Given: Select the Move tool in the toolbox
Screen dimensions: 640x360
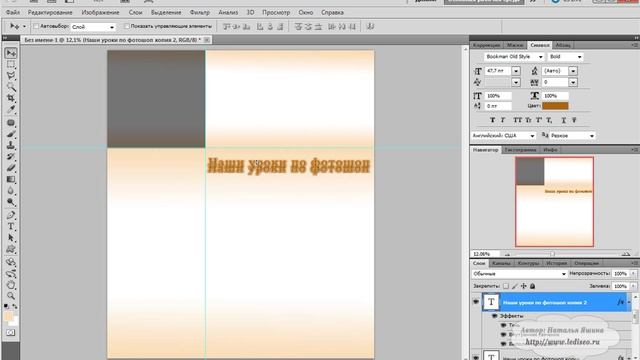Looking at the screenshot, I should point(11,53).
